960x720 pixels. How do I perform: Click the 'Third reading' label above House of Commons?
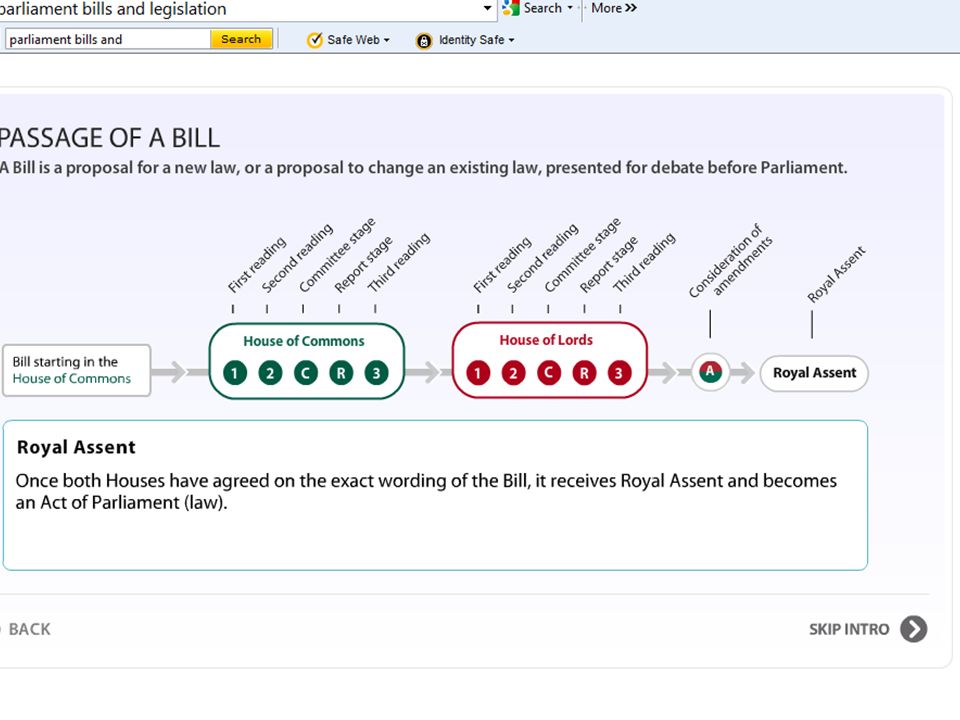pyautogui.click(x=399, y=262)
